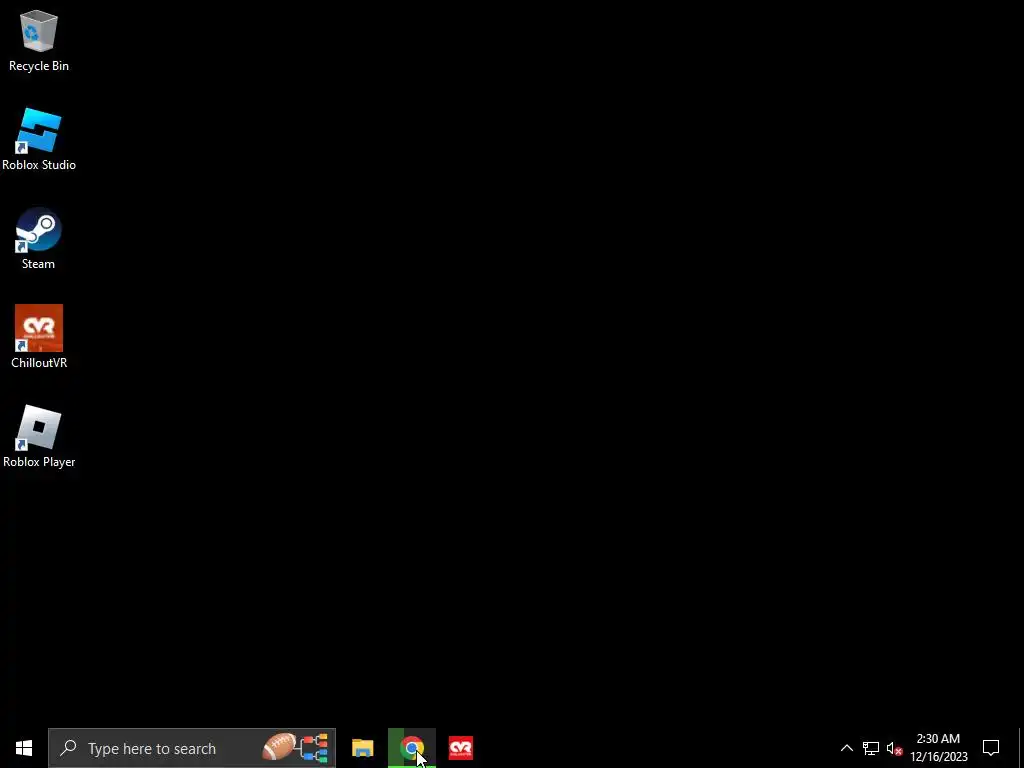1024x768 pixels.
Task: Click the ChilloutVR label text
Action: click(39, 363)
